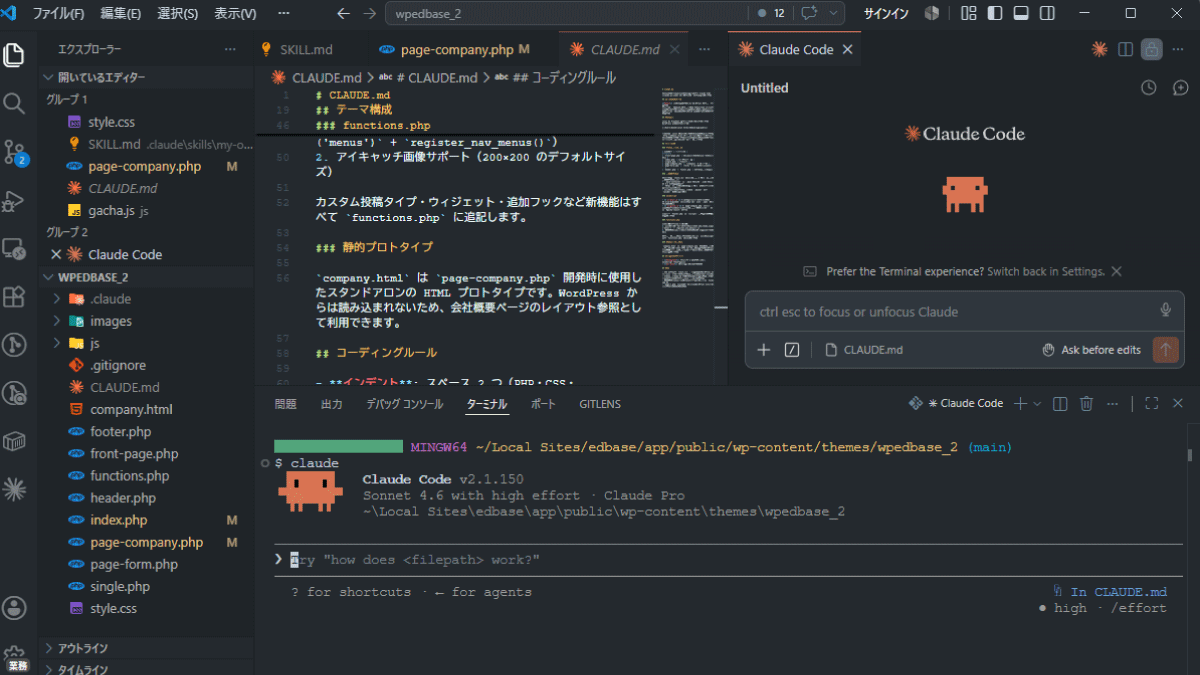Viewport: 1200px width, 675px height.
Task: Open the 表示(V) menu
Action: click(235, 14)
